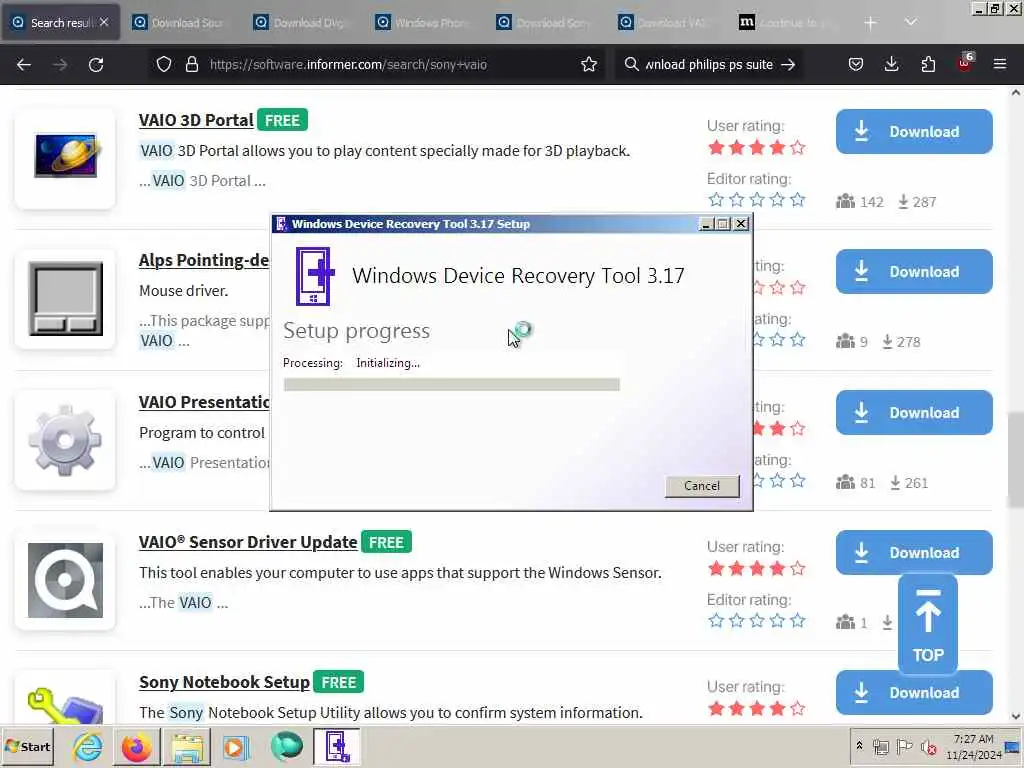Click the VAIO 3D Portal planet thumbnail
Image resolution: width=1024 pixels, height=768 pixels.
[65, 156]
